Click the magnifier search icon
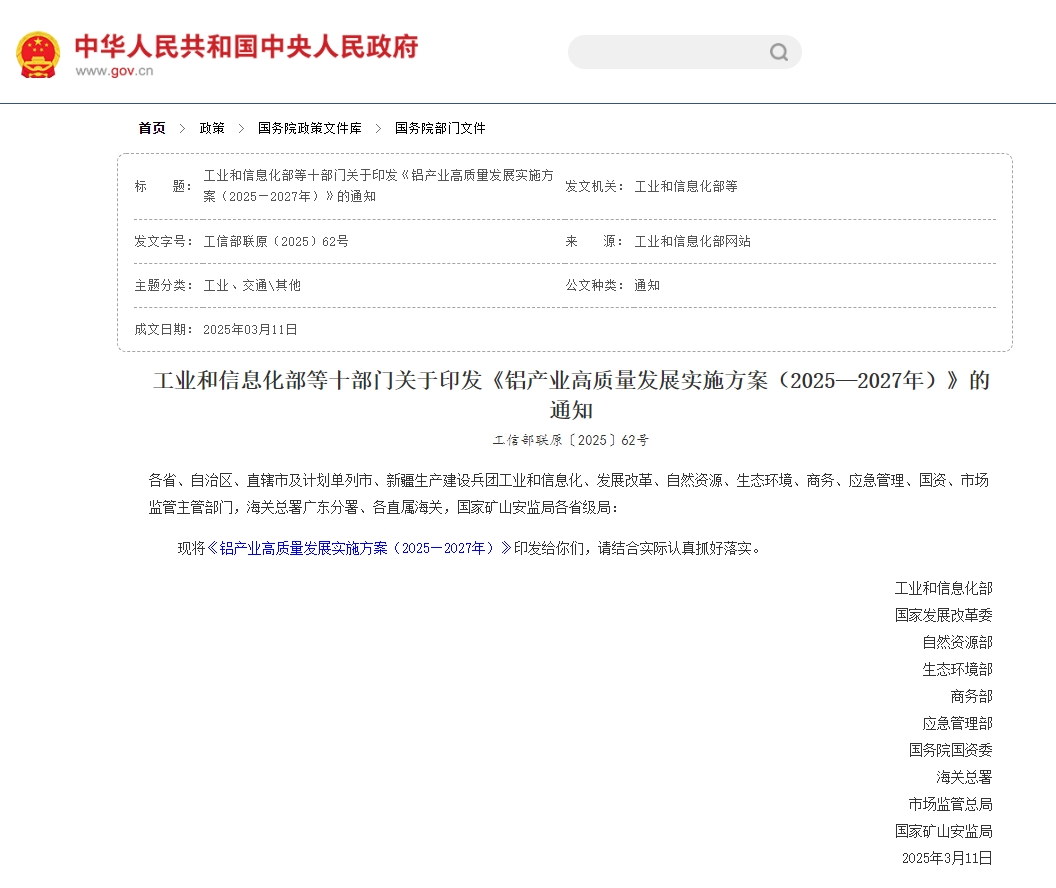The image size is (1056, 888). click(777, 51)
